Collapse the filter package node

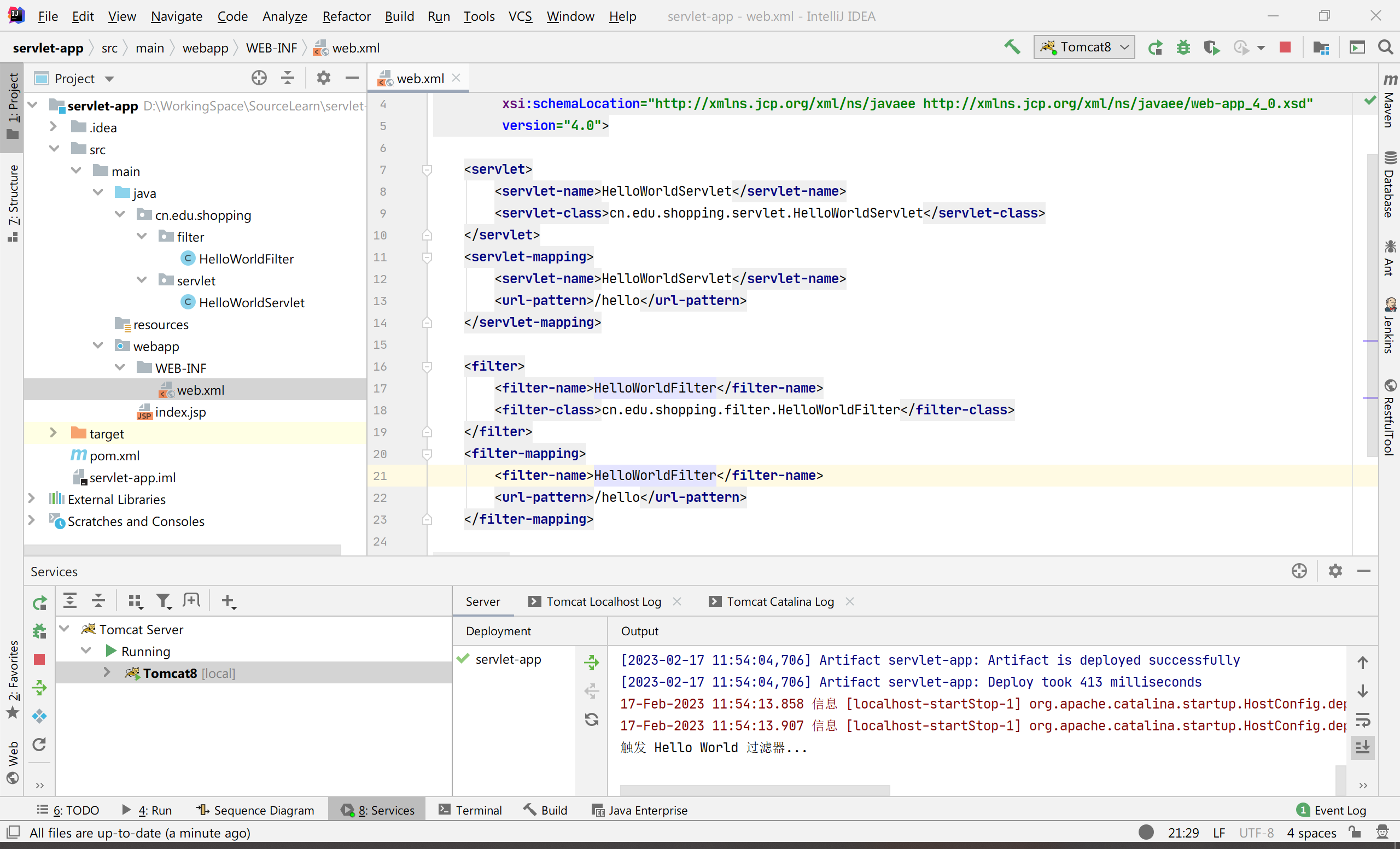click(142, 236)
